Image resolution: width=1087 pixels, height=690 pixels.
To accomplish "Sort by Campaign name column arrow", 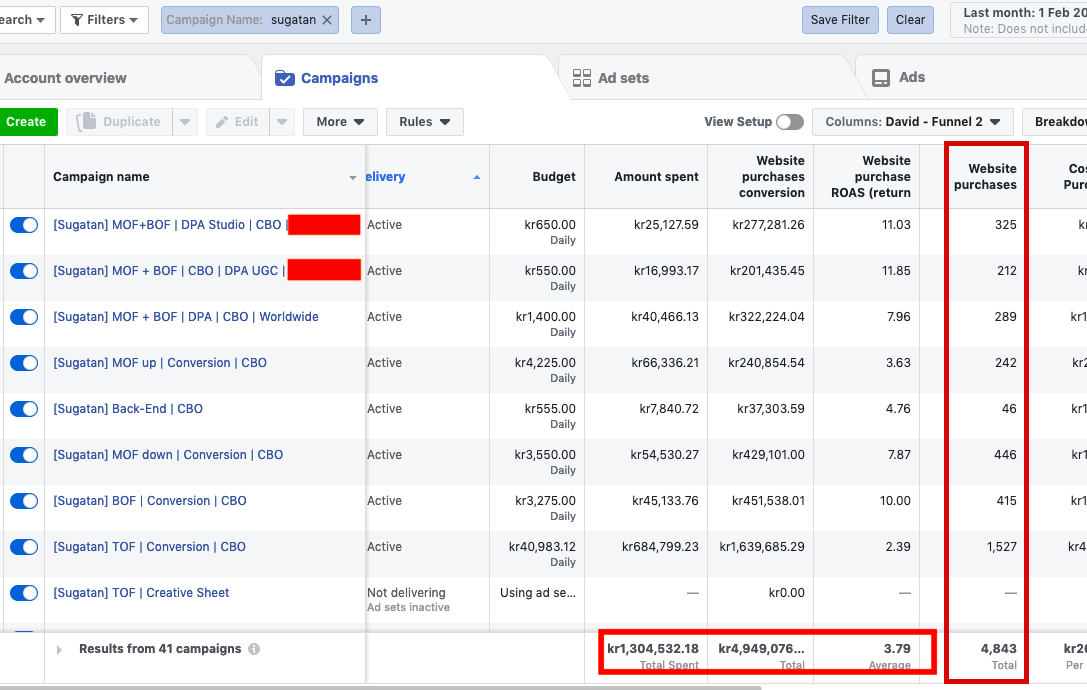I will click(x=353, y=178).
